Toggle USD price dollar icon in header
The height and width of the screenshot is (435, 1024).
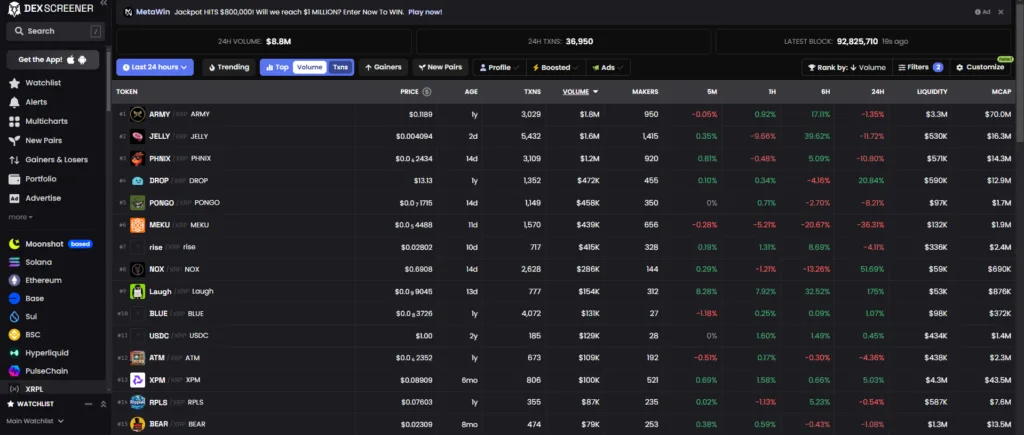point(426,92)
